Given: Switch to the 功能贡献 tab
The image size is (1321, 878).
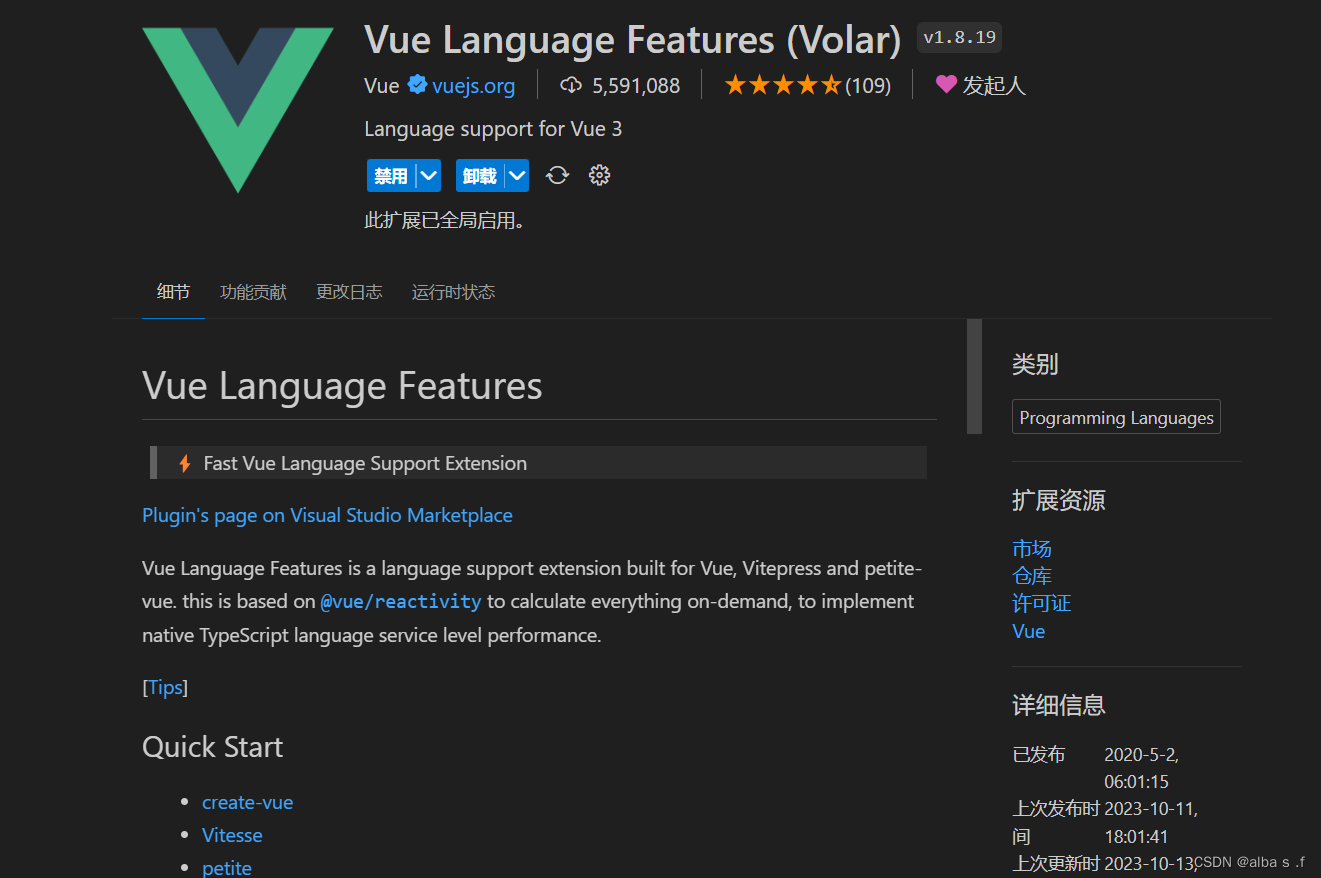Looking at the screenshot, I should coord(252,291).
